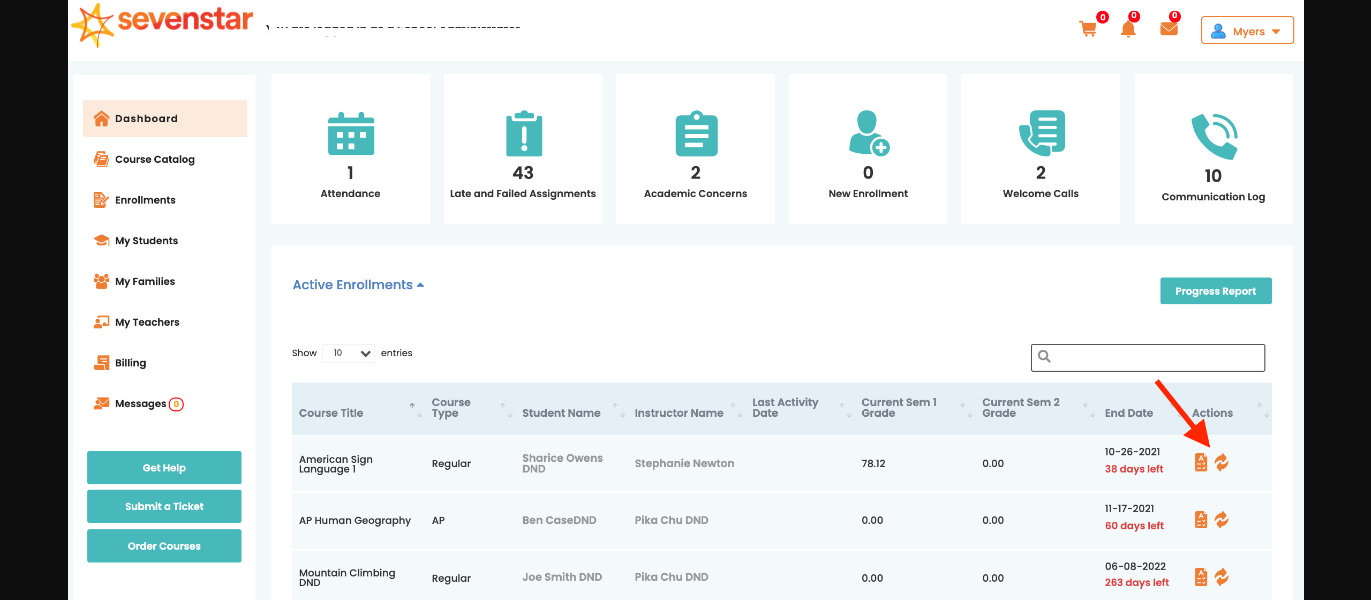Open Late and Failed Assignments icon

(523, 133)
